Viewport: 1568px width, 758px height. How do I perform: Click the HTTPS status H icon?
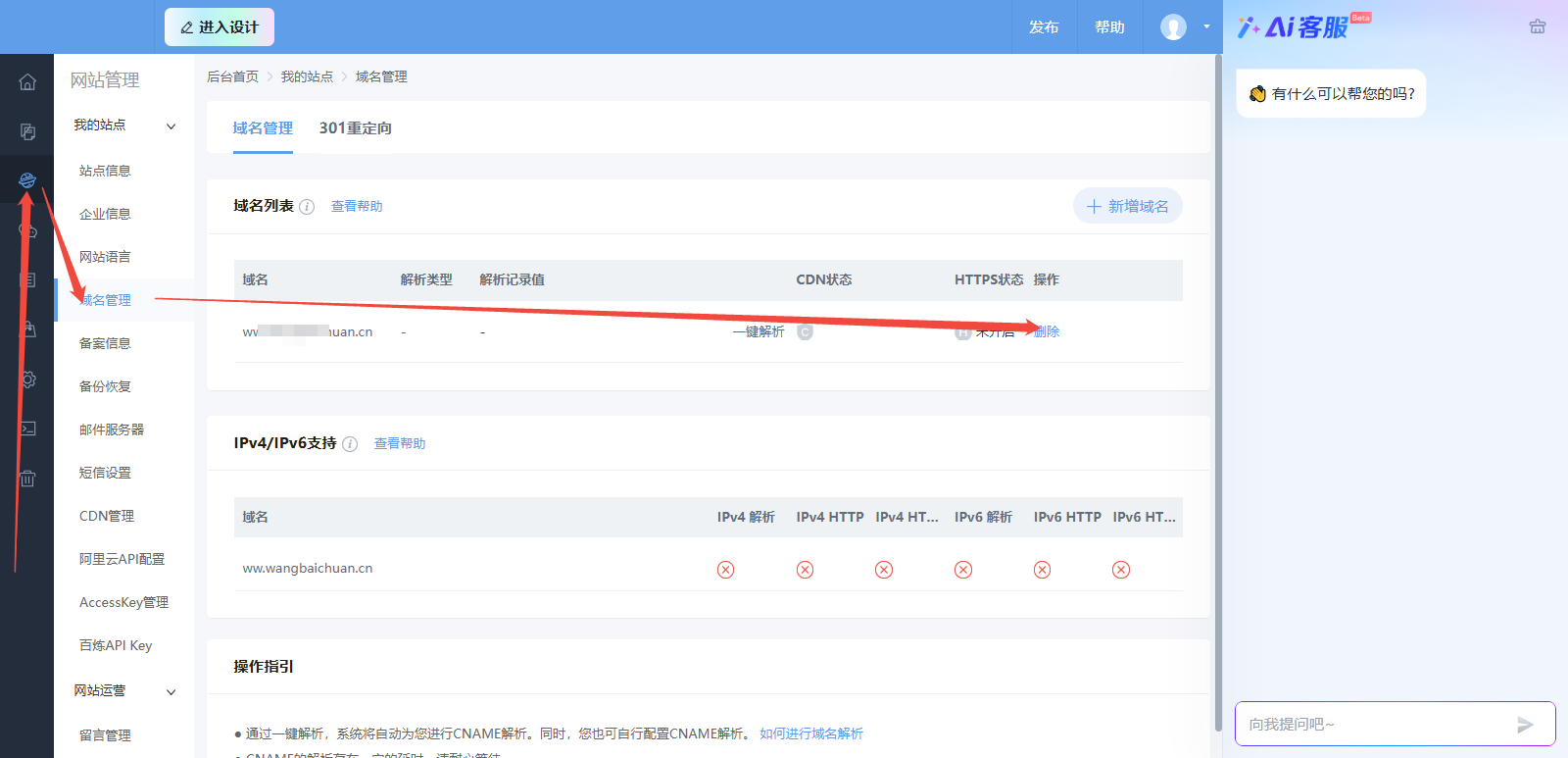[x=963, y=332]
